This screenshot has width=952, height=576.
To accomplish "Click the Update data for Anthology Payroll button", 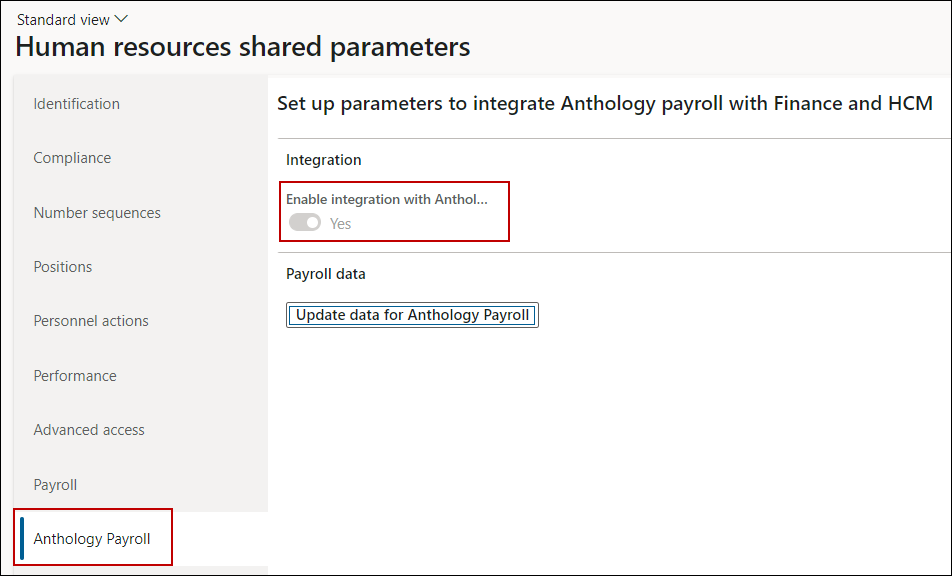I will pyautogui.click(x=412, y=315).
